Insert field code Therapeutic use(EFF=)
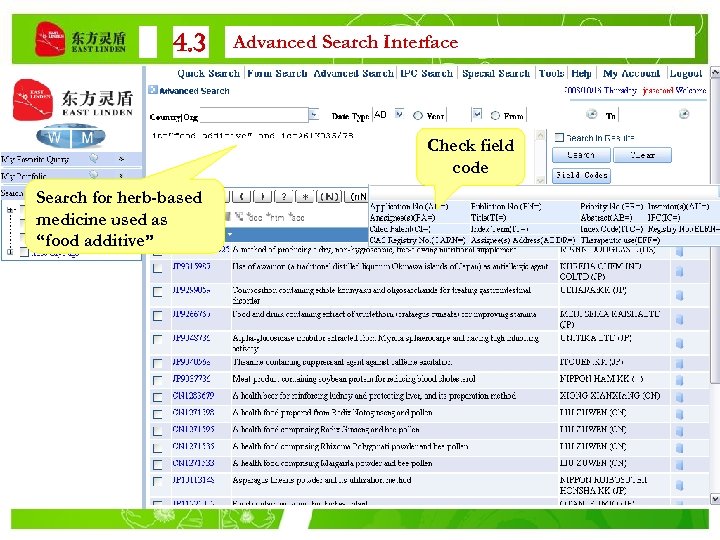Viewport: 720px width, 540px height. click(620, 240)
